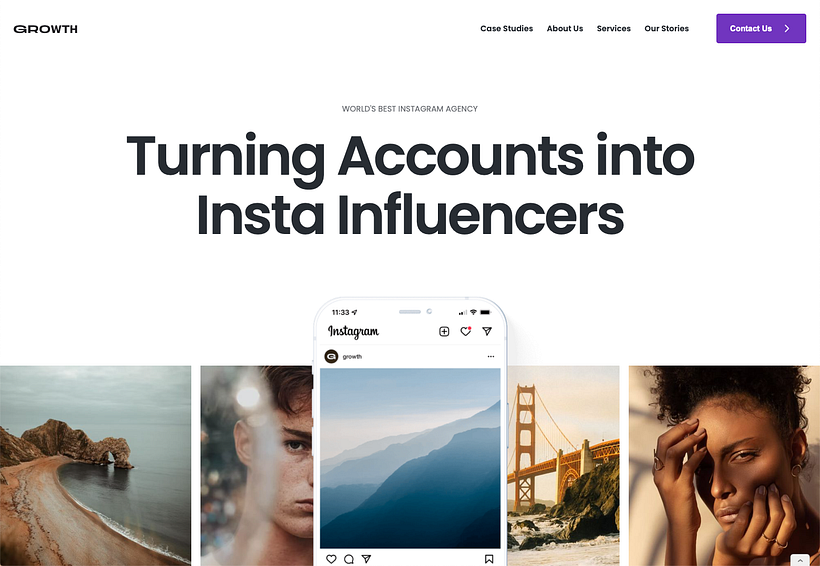Viewport: 820px width, 566px height.
Task: Tap the comment bubble icon
Action: click(349, 559)
